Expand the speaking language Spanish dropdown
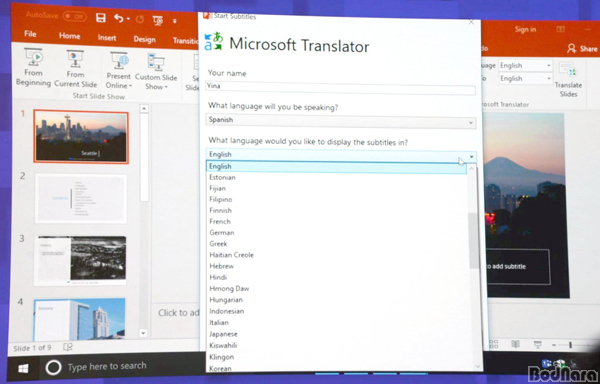 [341, 120]
